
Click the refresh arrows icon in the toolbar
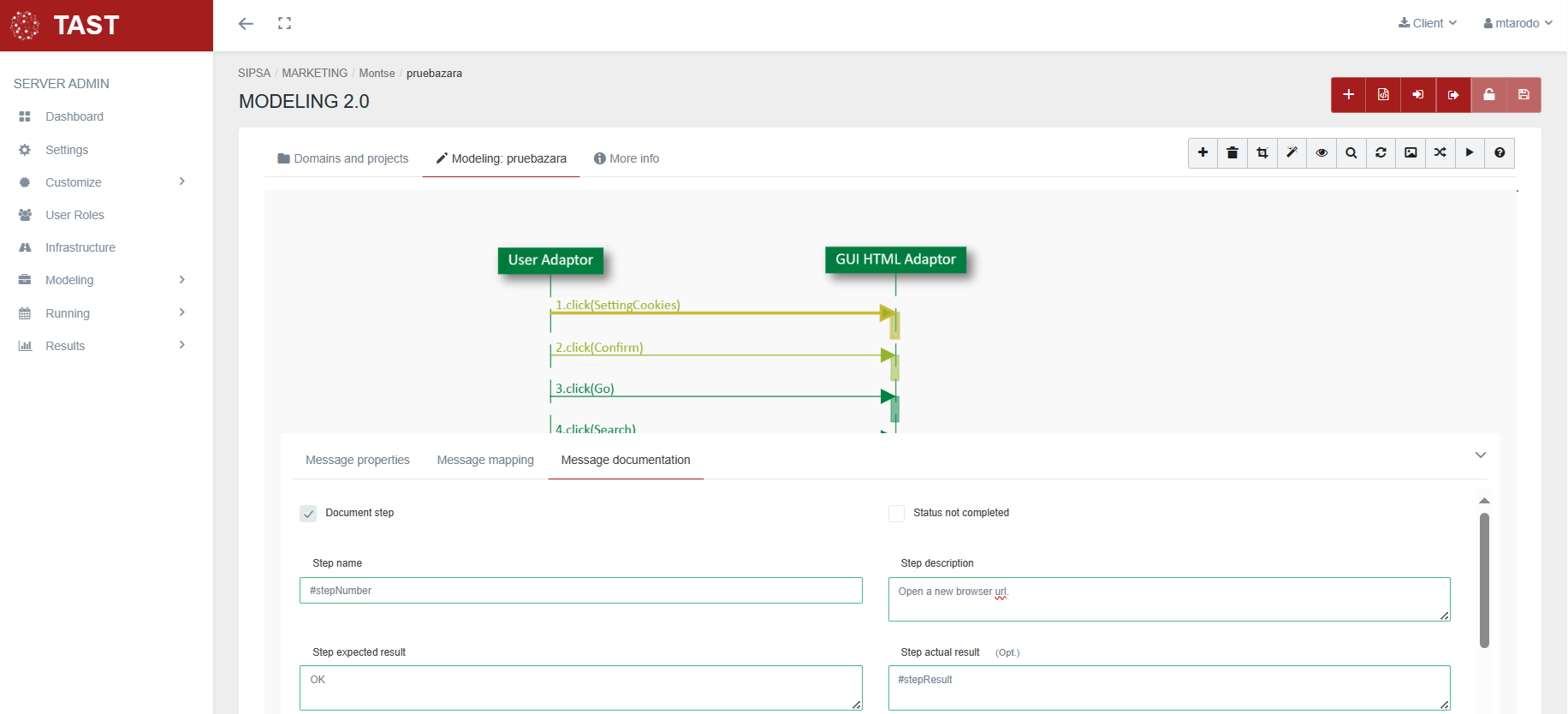(x=1381, y=153)
